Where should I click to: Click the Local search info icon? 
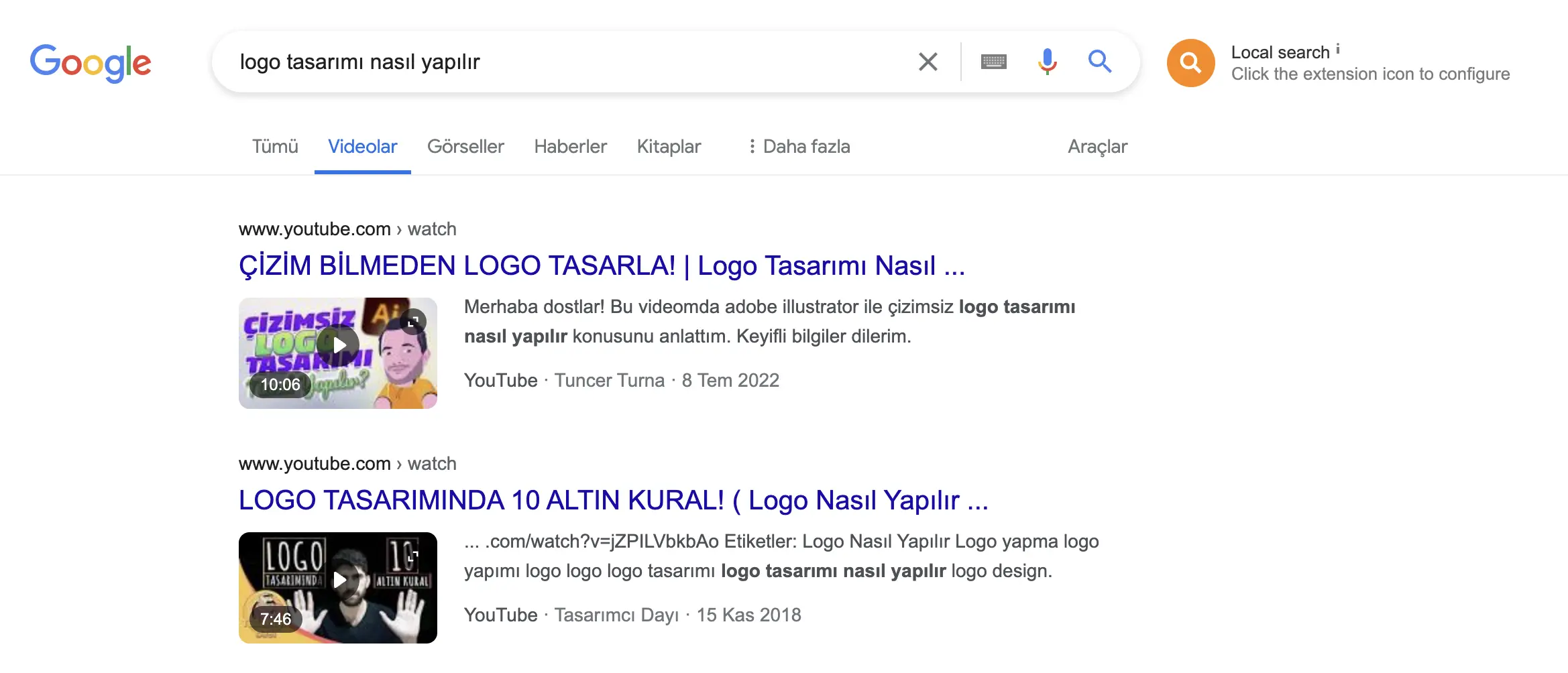[1337, 49]
